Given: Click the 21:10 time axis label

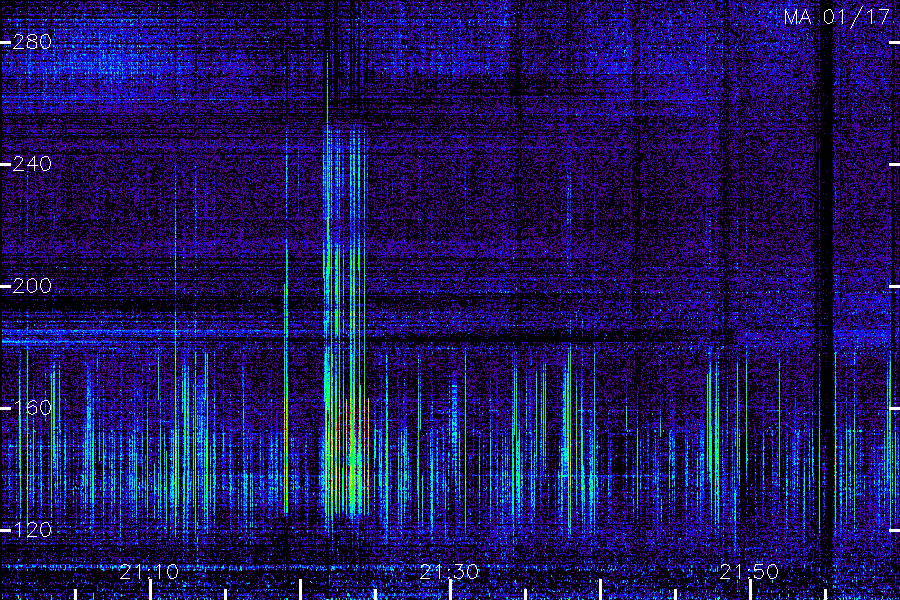Looking at the screenshot, I should pyautogui.click(x=149, y=572).
